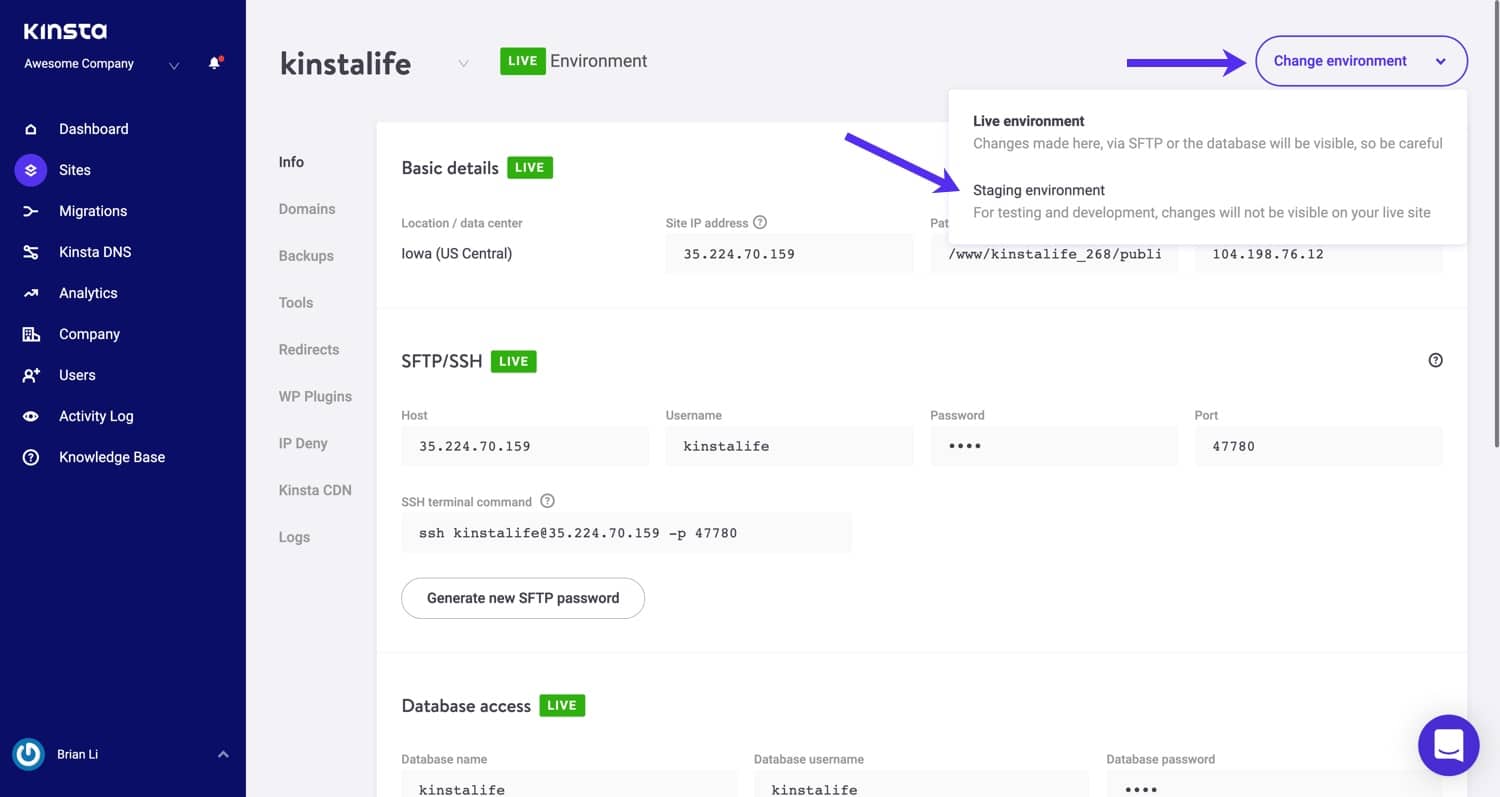Image resolution: width=1500 pixels, height=797 pixels.
Task: Expand the Brian Li user menu
Action: [223, 754]
